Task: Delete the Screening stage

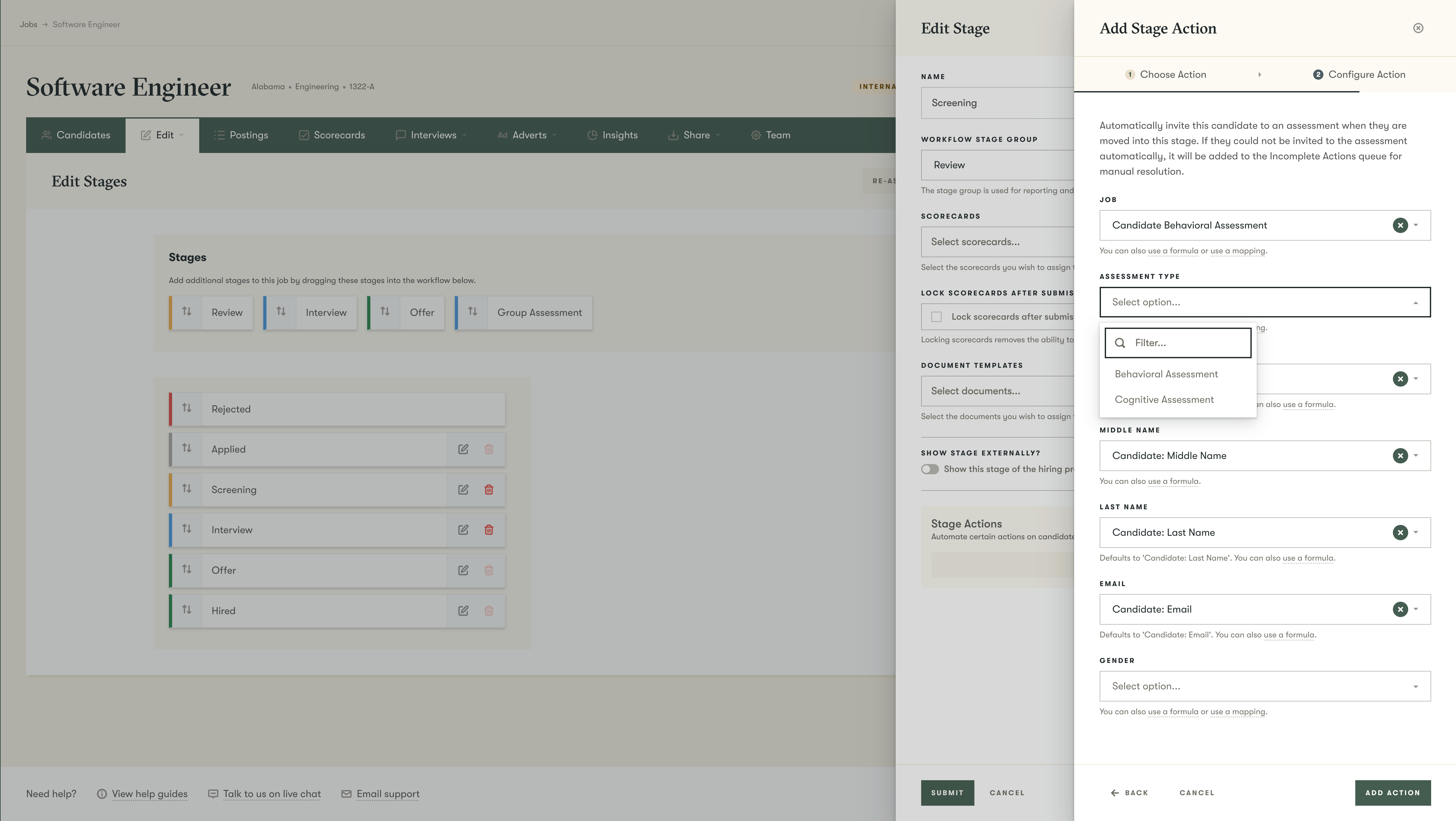Action: pos(488,490)
